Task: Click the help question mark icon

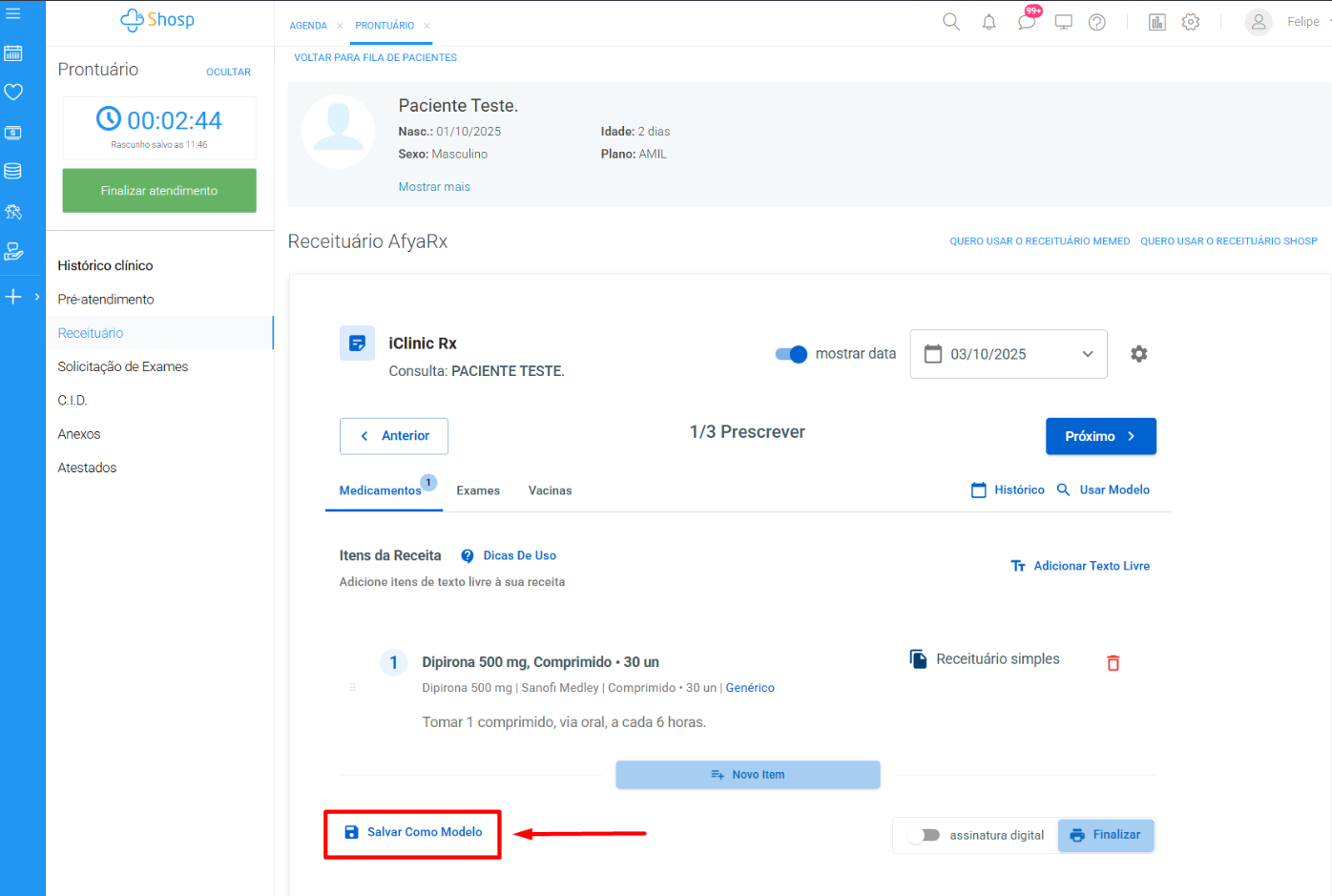Action: coord(1097,22)
